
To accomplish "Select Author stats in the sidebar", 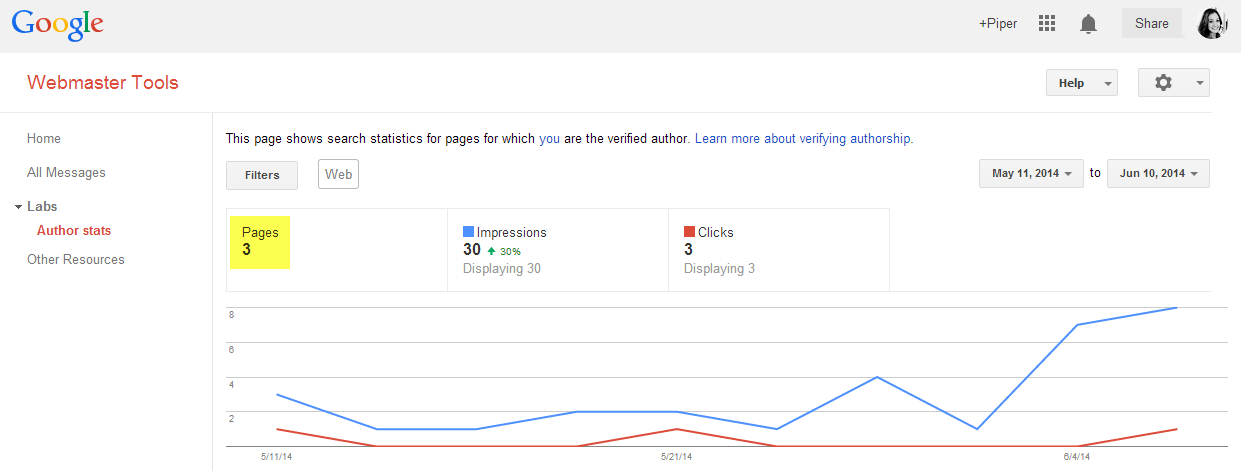I will [74, 231].
